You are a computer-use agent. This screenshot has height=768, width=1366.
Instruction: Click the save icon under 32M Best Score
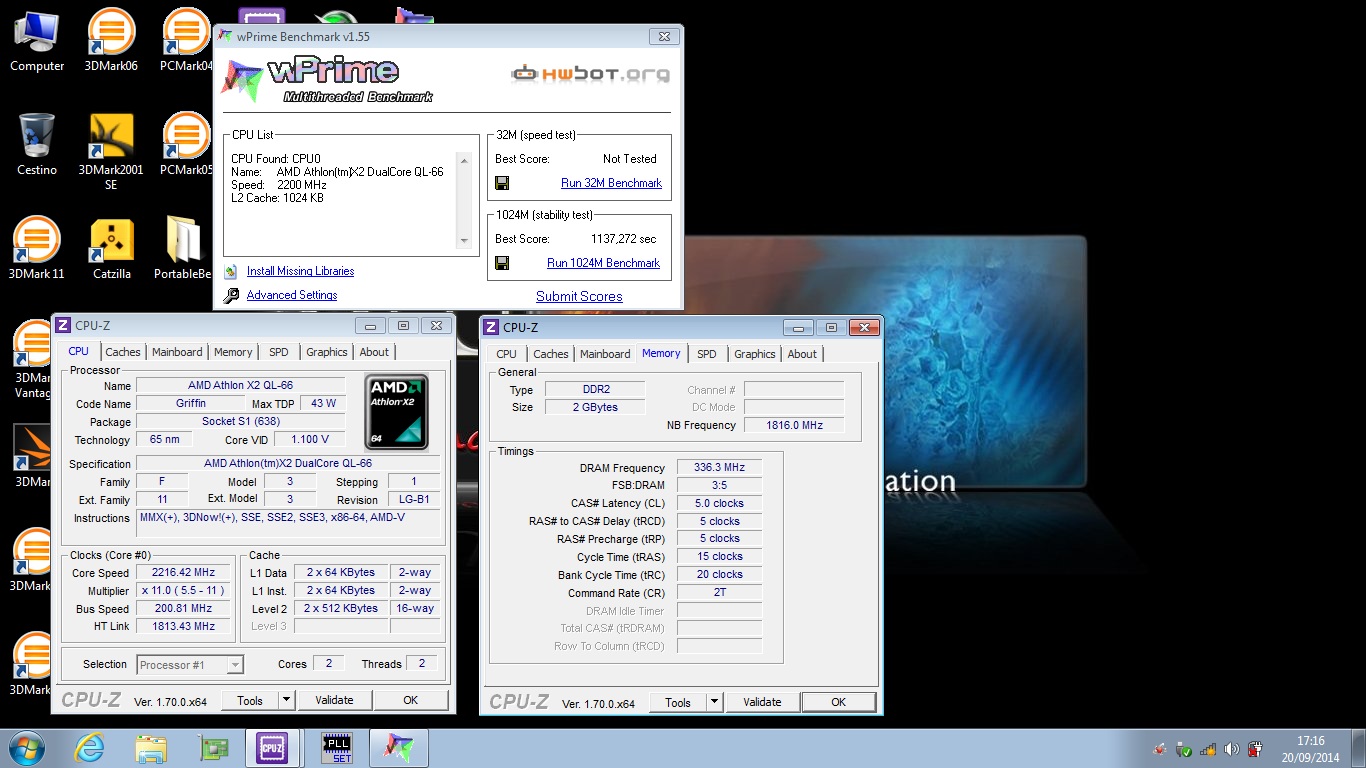[502, 183]
